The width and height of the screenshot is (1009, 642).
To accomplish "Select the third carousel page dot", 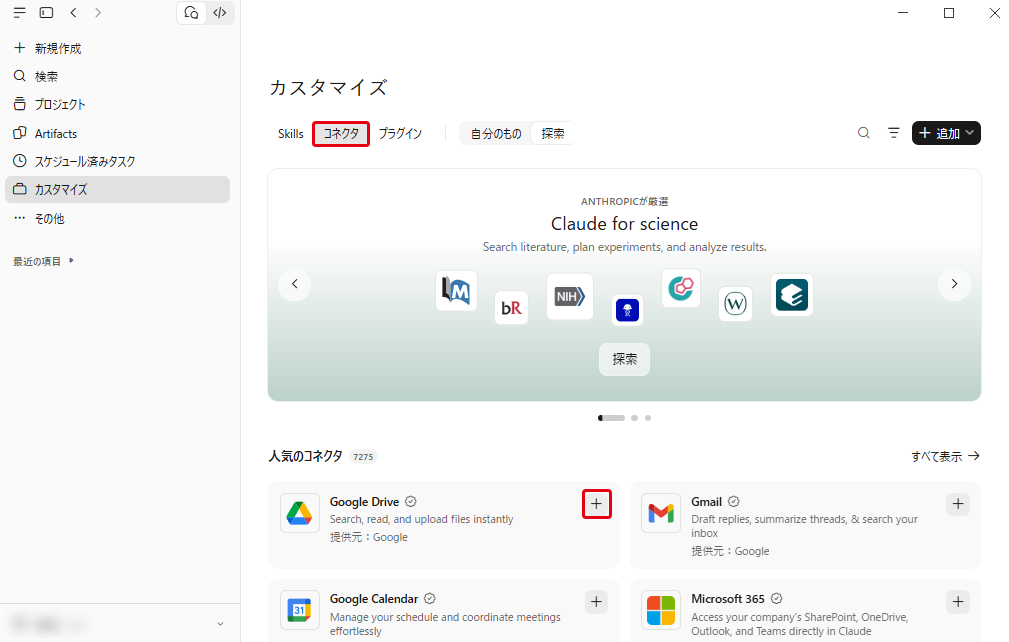I will (x=648, y=418).
